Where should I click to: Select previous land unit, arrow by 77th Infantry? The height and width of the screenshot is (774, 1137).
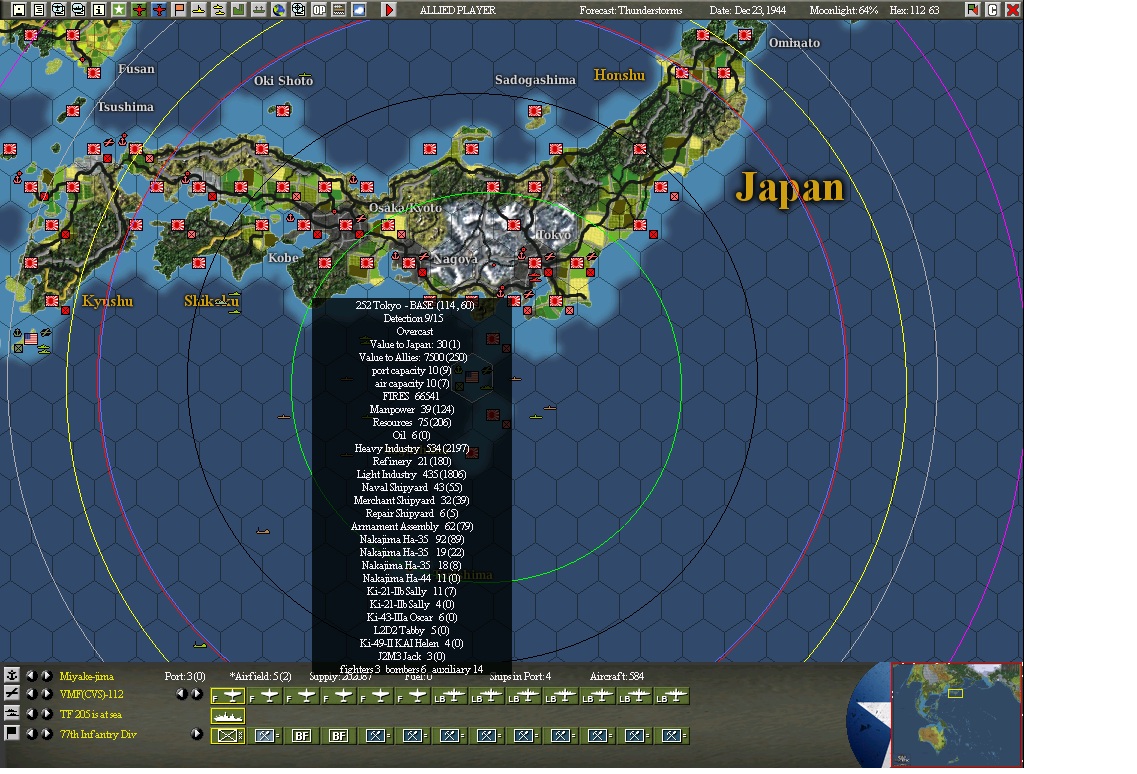click(31, 734)
